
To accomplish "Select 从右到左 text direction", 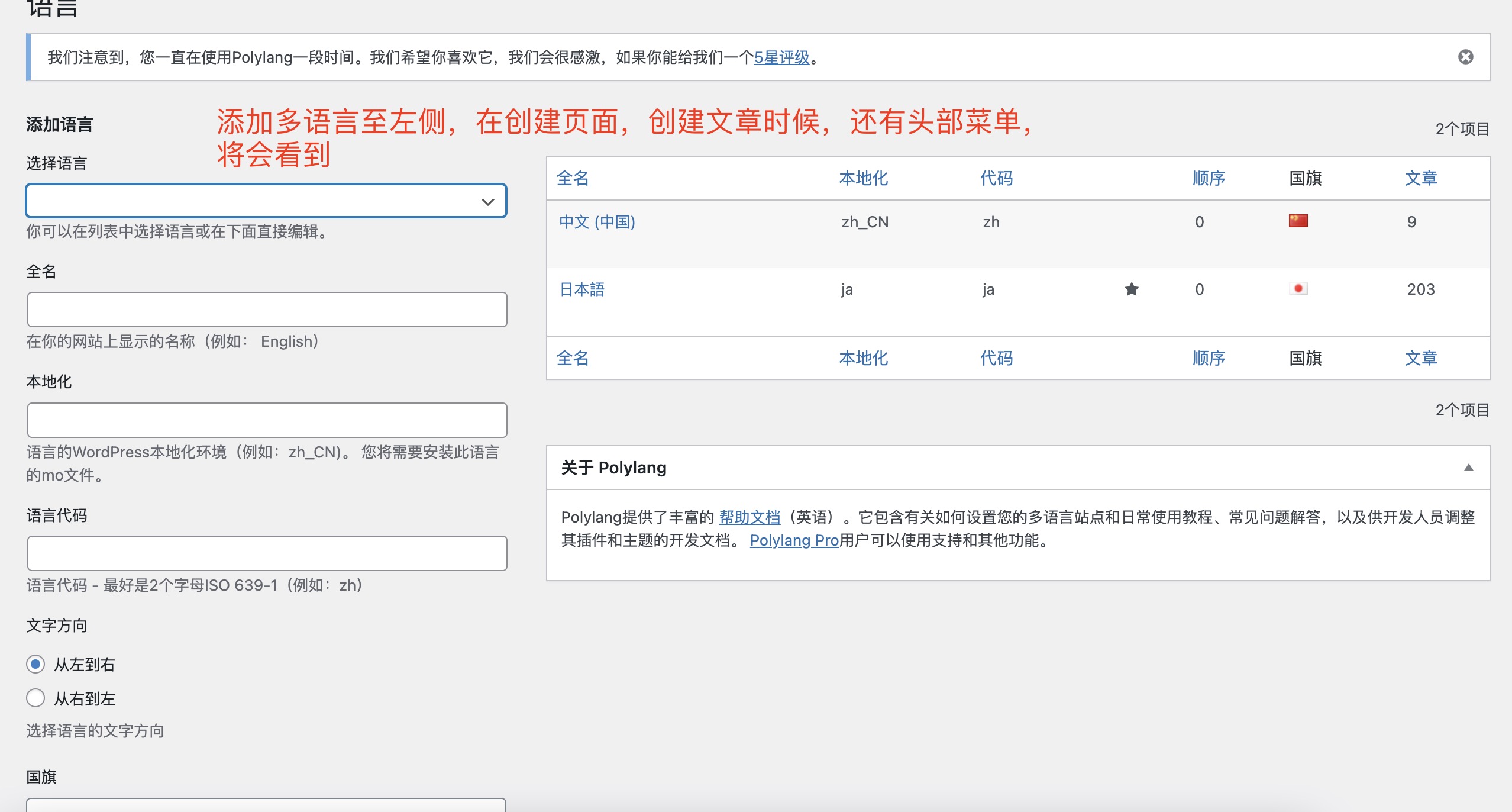I will click(35, 698).
